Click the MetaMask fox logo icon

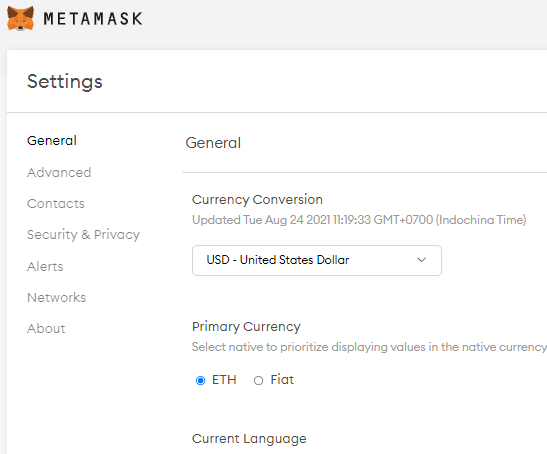[21, 18]
